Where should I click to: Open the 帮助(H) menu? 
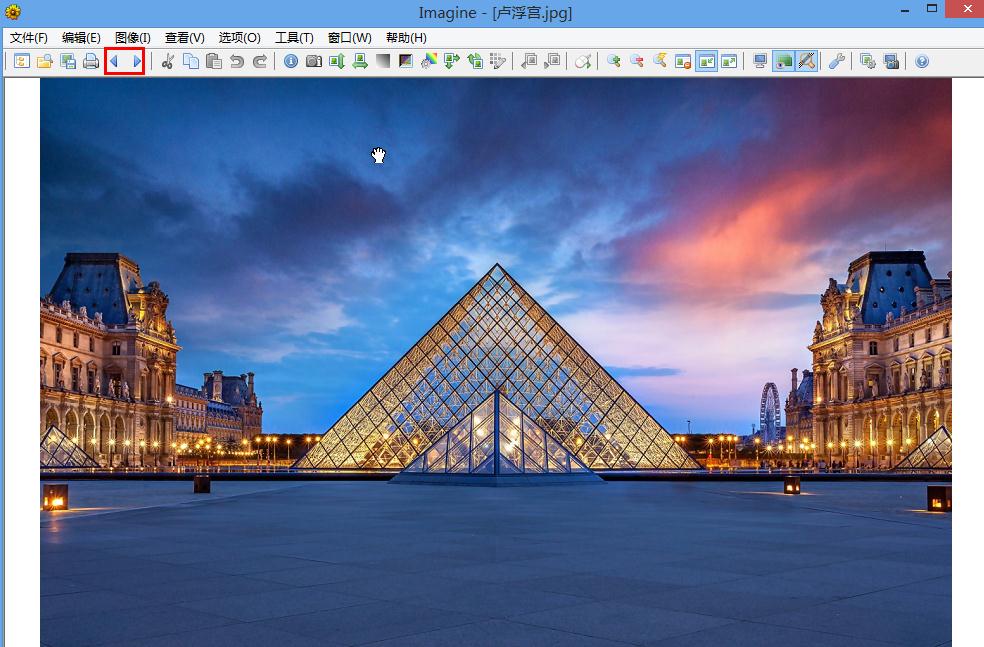coord(406,38)
